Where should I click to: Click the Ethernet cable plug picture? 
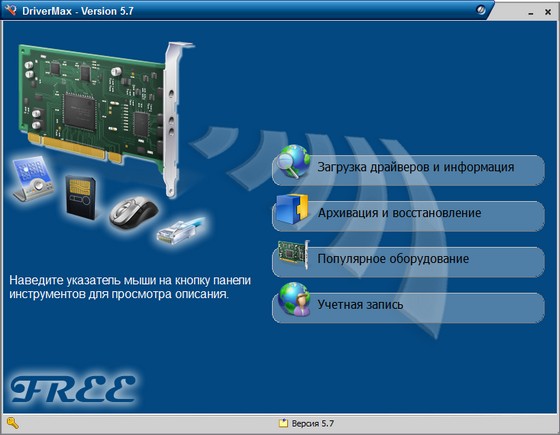[181, 231]
